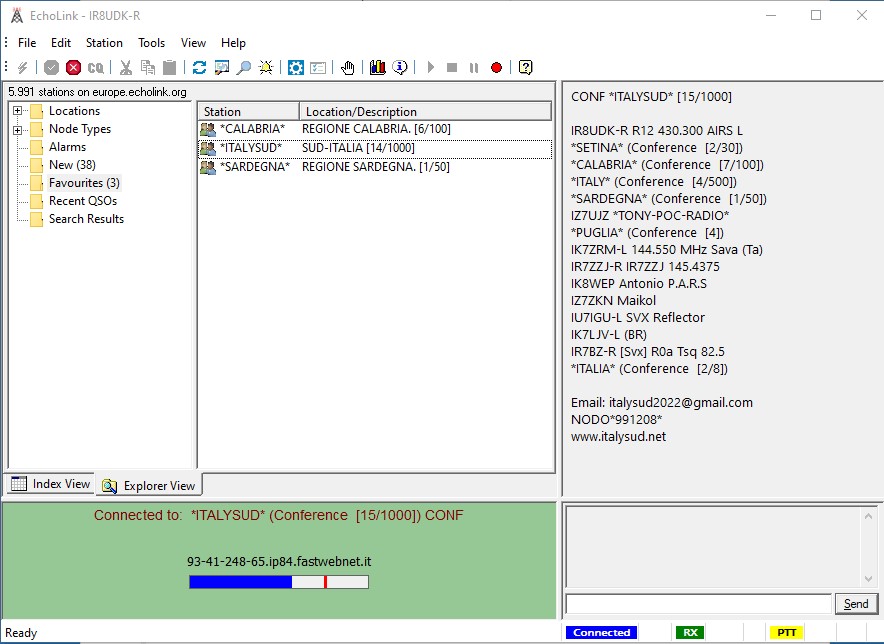This screenshot has width=884, height=644.
Task: Select the Favourites (3) folder
Action: click(84, 183)
